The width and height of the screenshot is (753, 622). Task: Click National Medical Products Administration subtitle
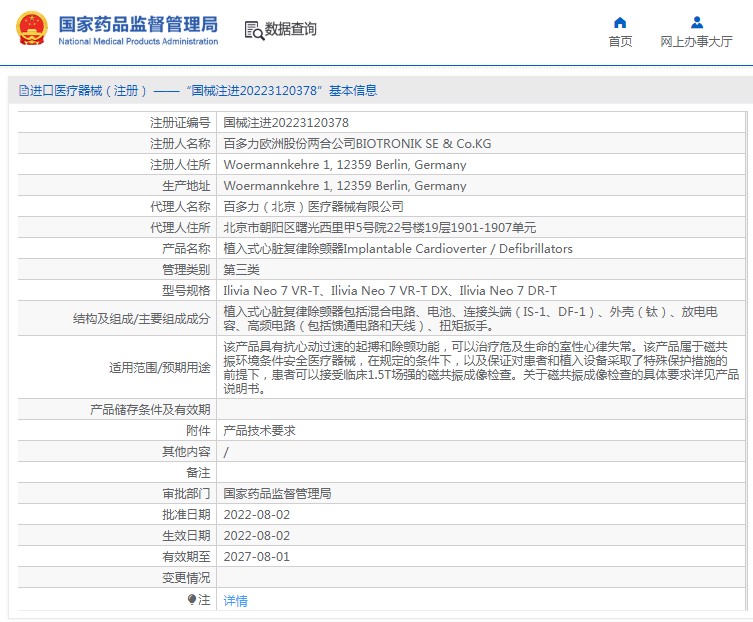click(138, 41)
